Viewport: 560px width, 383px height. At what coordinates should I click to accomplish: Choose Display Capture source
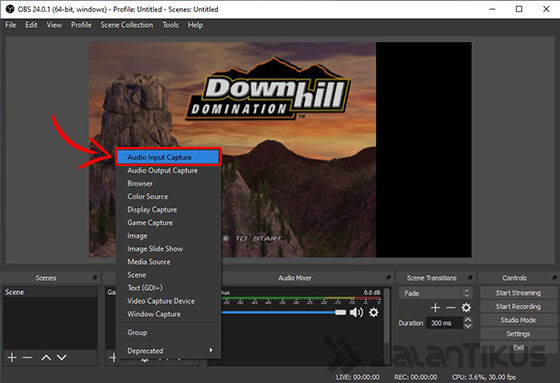coord(168,210)
